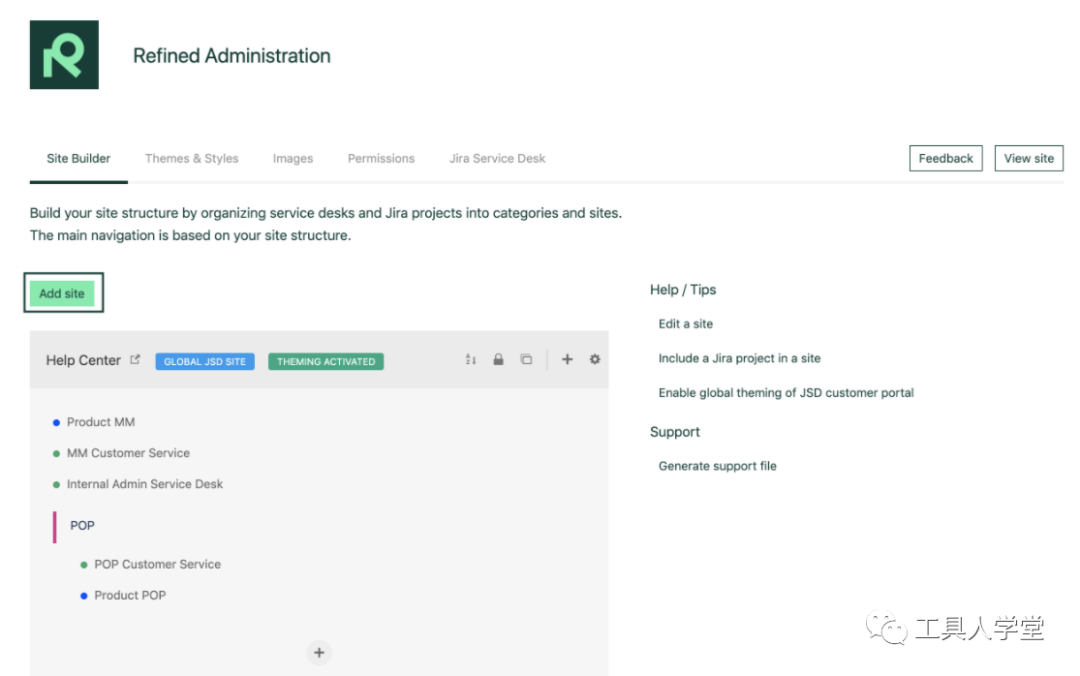Image resolution: width=1080 pixels, height=676 pixels.
Task: Go to the Permissions tab
Action: tap(381, 158)
